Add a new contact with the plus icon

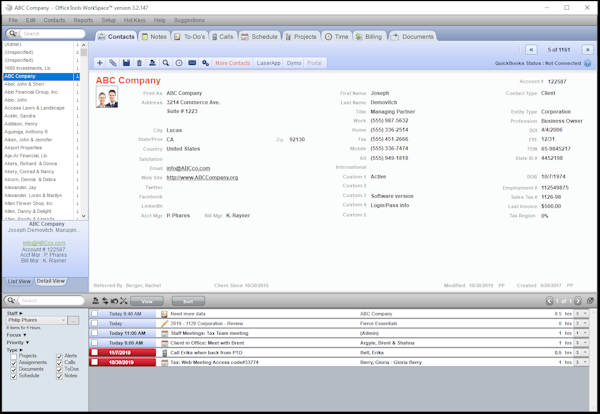99,63
